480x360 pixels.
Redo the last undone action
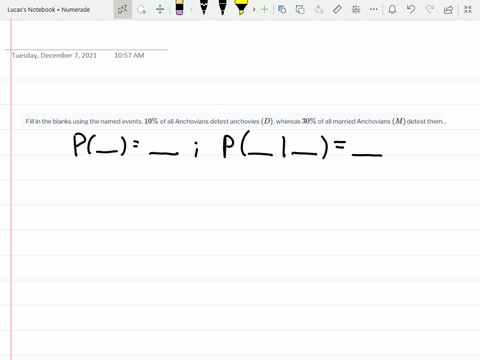430,9
